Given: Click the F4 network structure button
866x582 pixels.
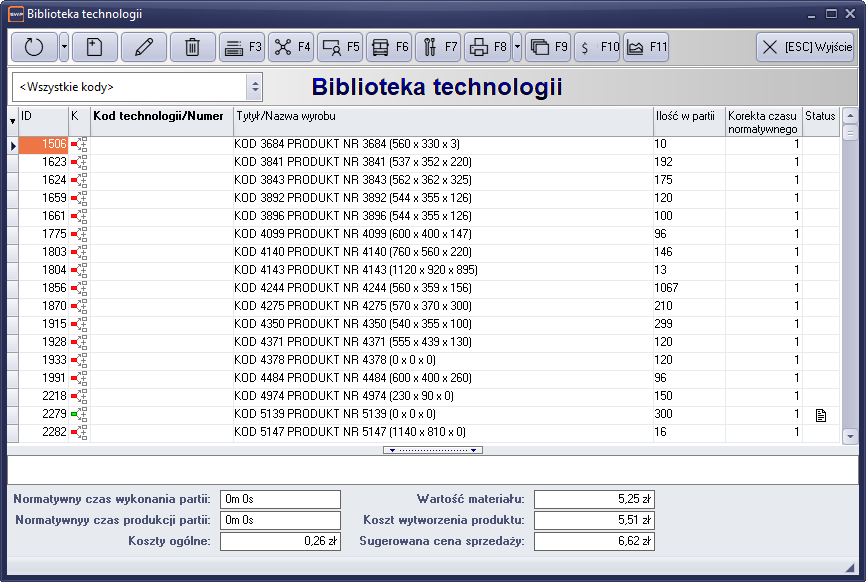Looking at the screenshot, I should point(290,46).
